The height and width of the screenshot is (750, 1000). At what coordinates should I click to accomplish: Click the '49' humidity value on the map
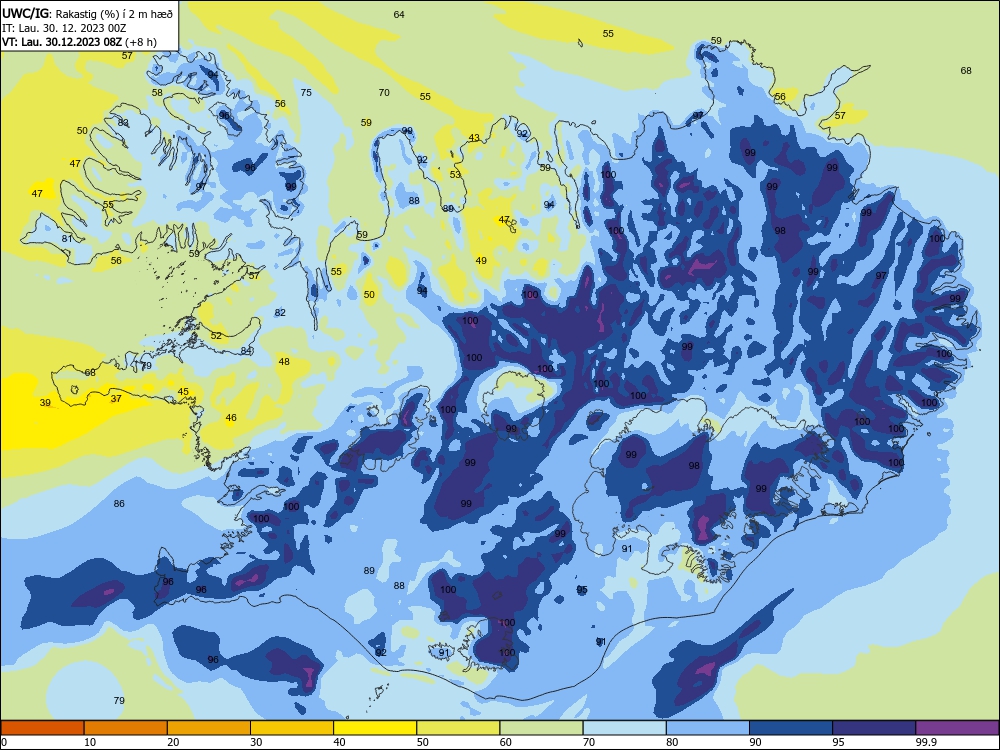[482, 260]
